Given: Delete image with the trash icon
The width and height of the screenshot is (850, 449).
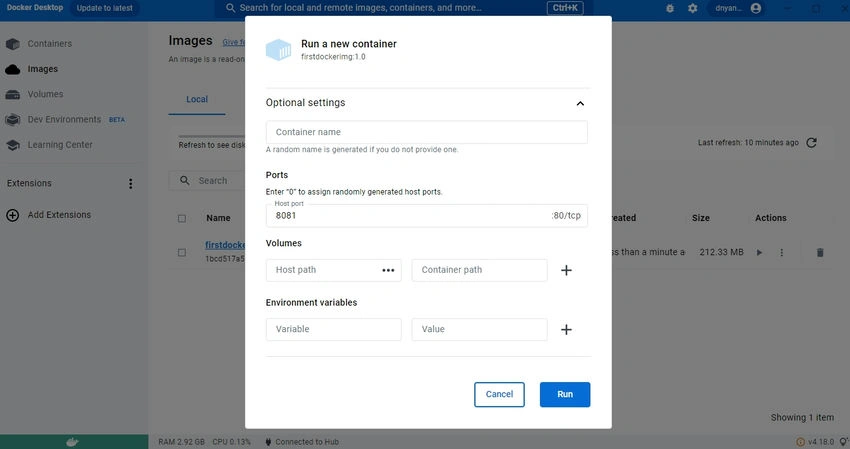Looking at the screenshot, I should 820,252.
